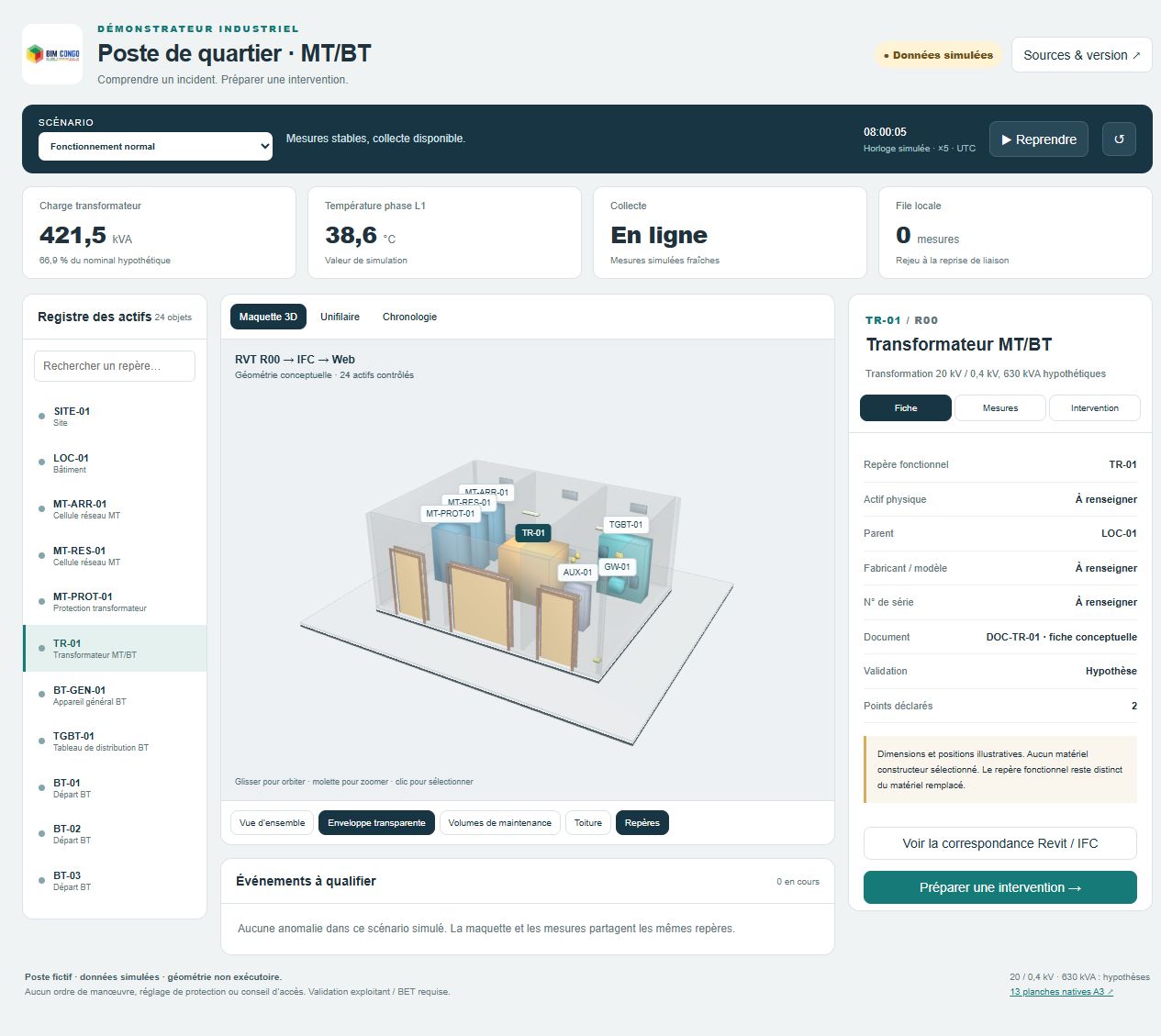This screenshot has height=1036, width=1161.
Task: Click Voir la correspondance Revit / IFC
Action: click(1000, 843)
